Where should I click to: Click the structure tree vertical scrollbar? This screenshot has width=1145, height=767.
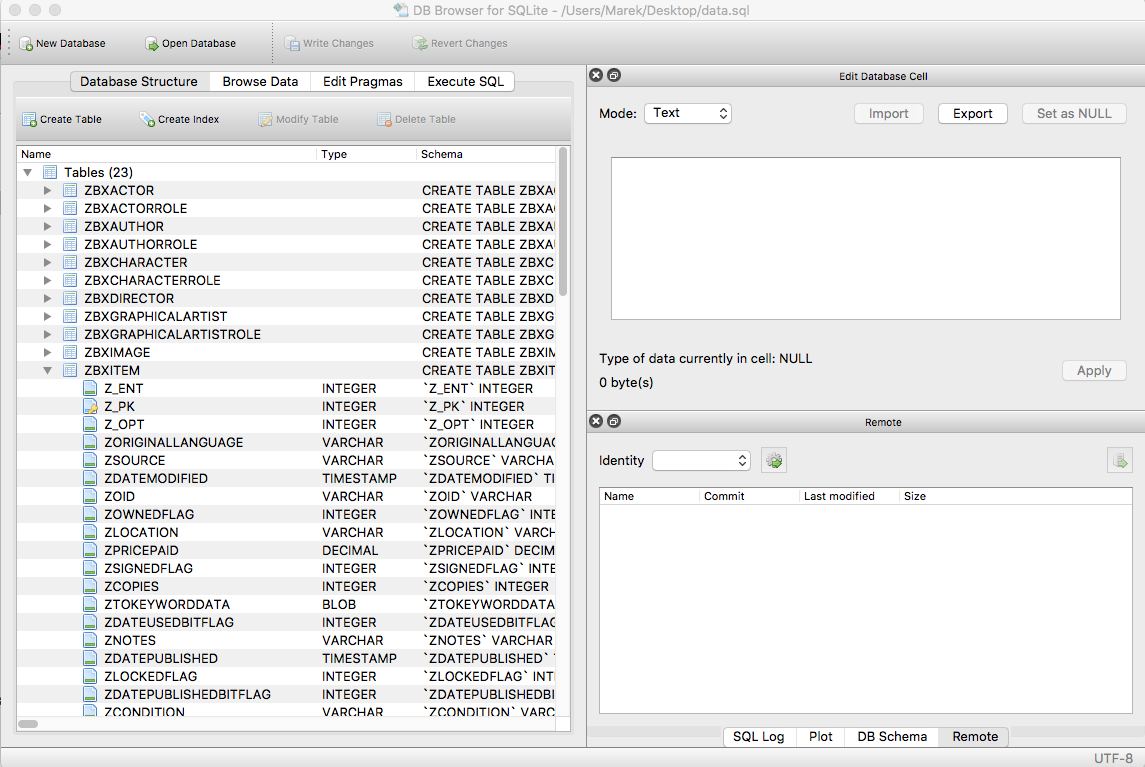pos(563,220)
